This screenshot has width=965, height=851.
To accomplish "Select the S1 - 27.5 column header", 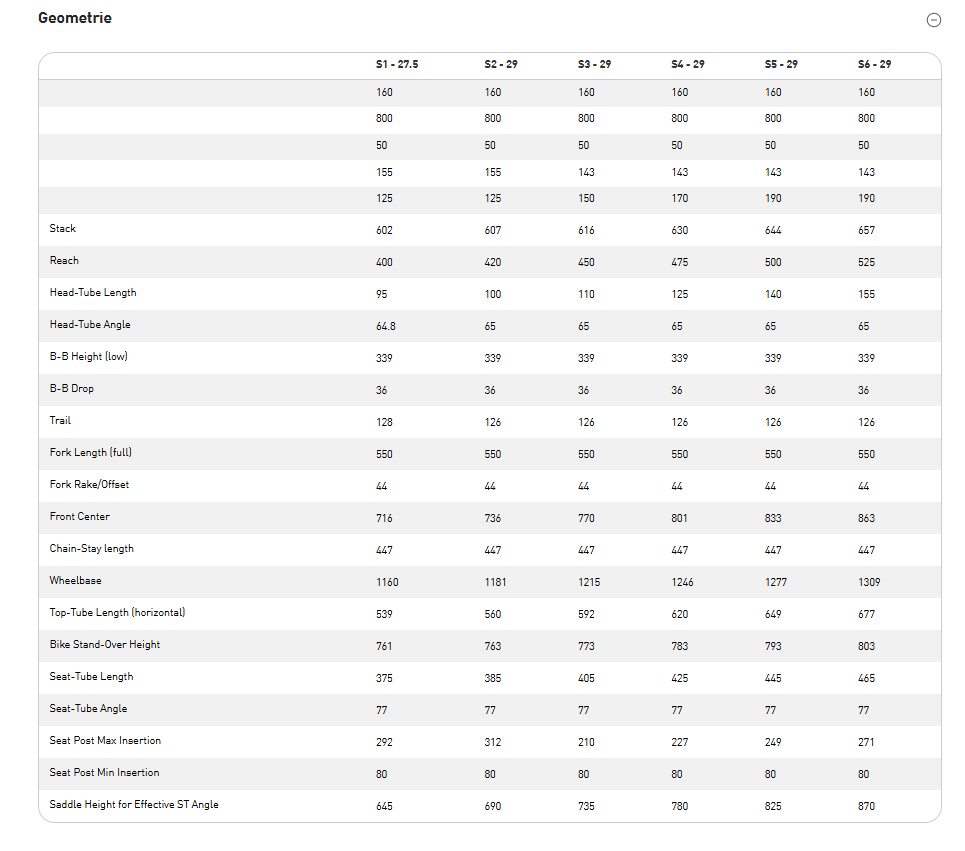I will (x=397, y=64).
